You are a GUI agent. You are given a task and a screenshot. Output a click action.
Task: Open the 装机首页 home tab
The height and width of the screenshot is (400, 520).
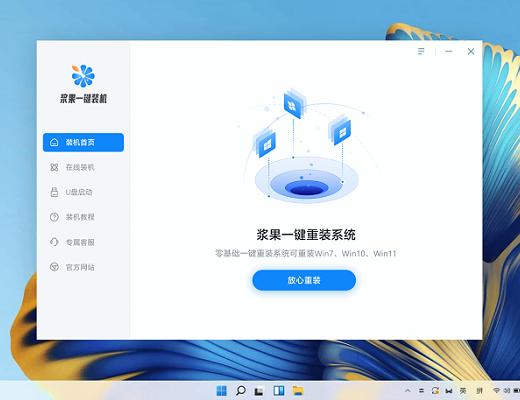83,142
